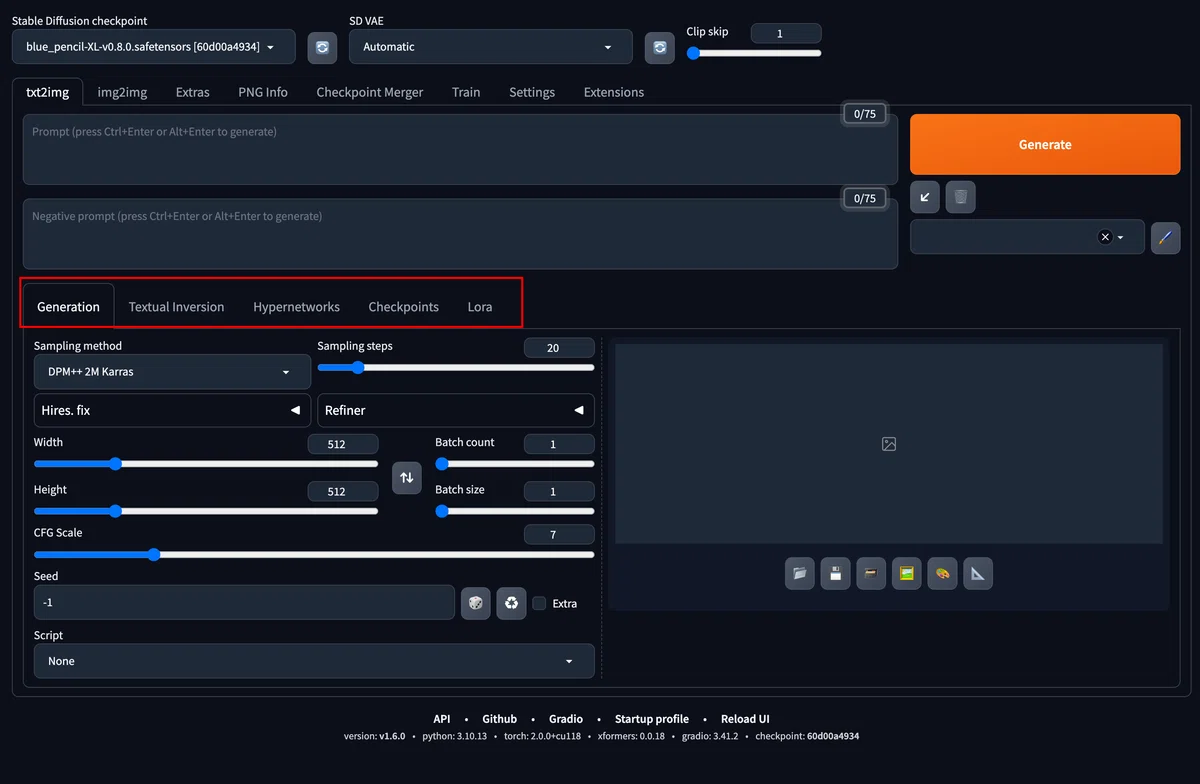Open the Gradio footer link
This screenshot has width=1200, height=784.
[x=566, y=719]
